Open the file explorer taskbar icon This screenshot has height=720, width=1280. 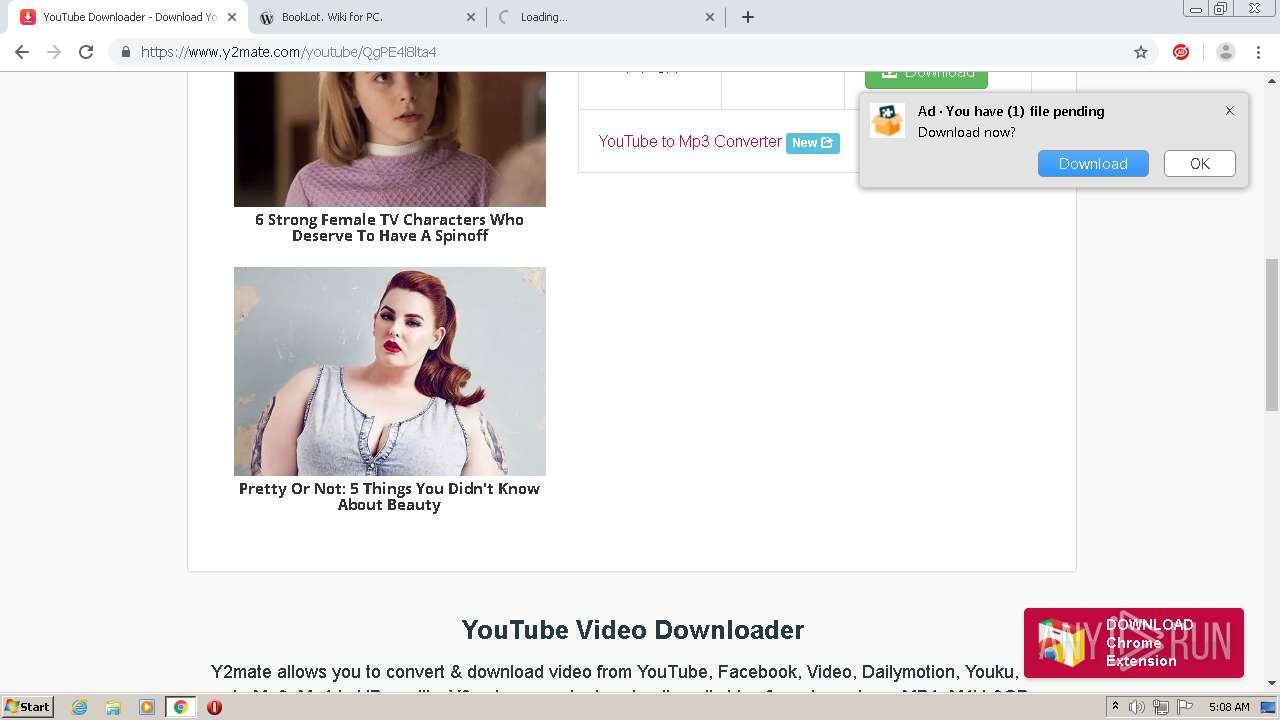(113, 707)
